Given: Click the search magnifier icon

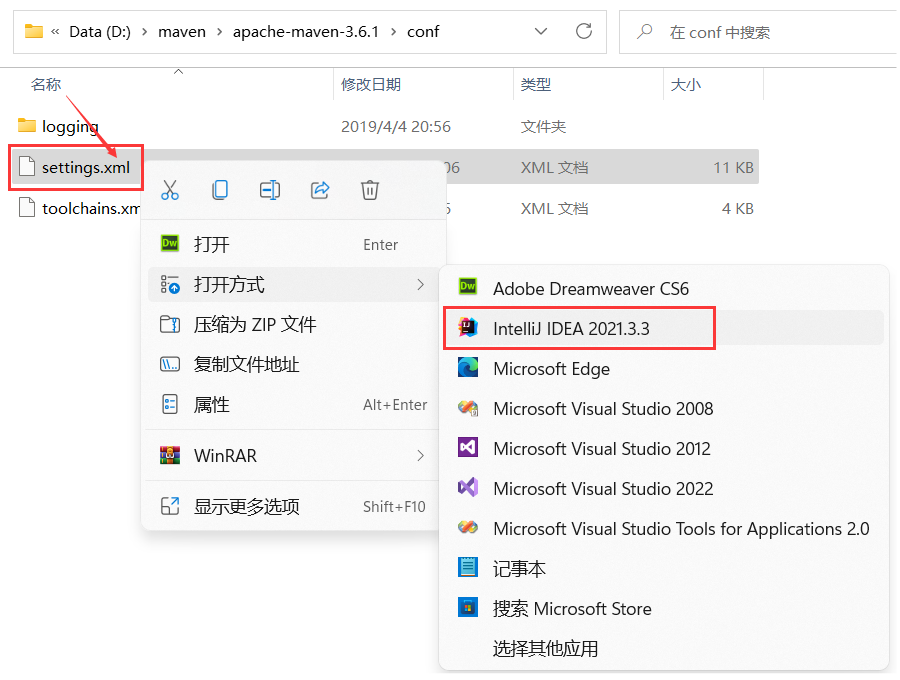Looking at the screenshot, I should click(645, 31).
